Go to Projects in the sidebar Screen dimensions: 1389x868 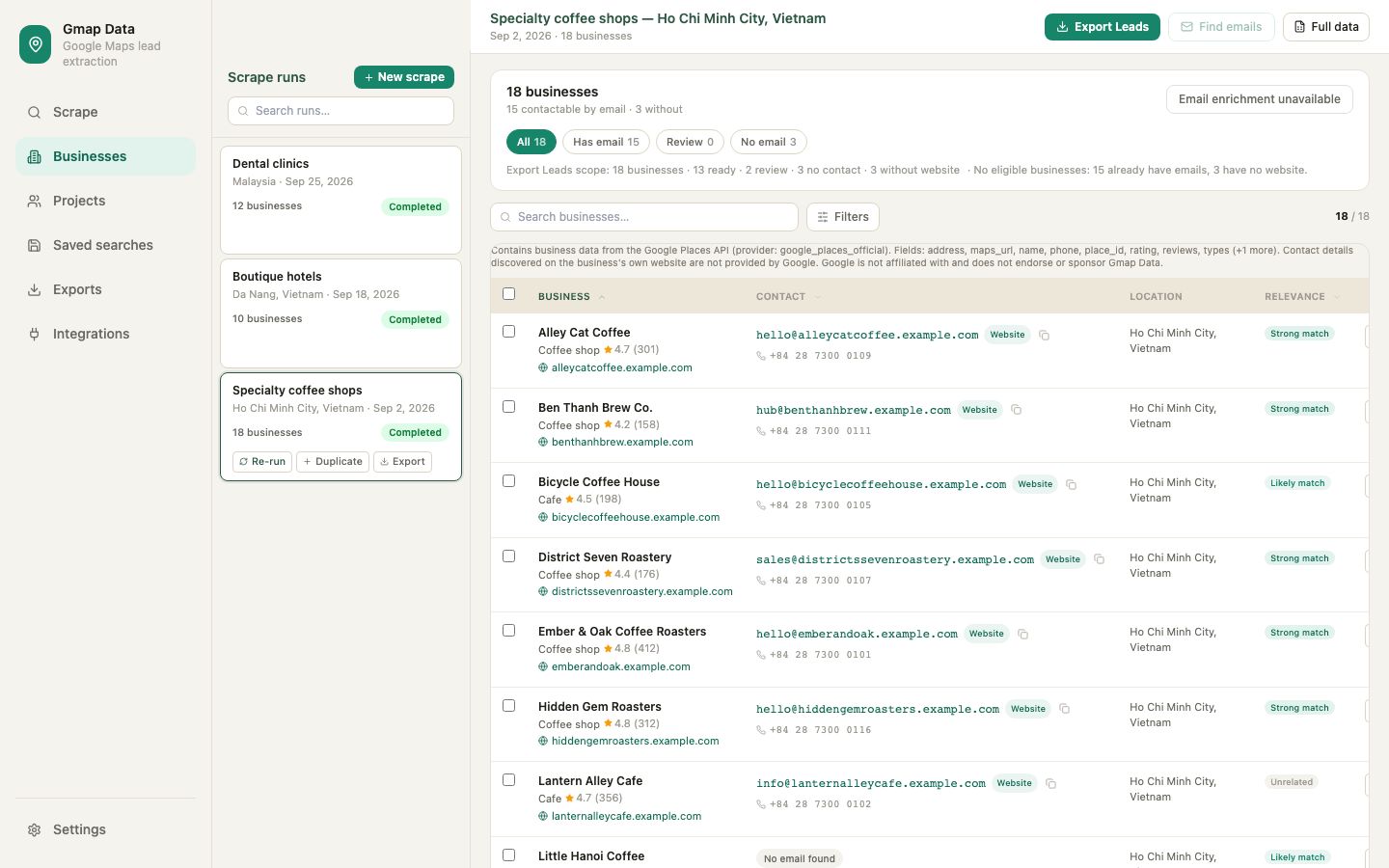[105, 201]
